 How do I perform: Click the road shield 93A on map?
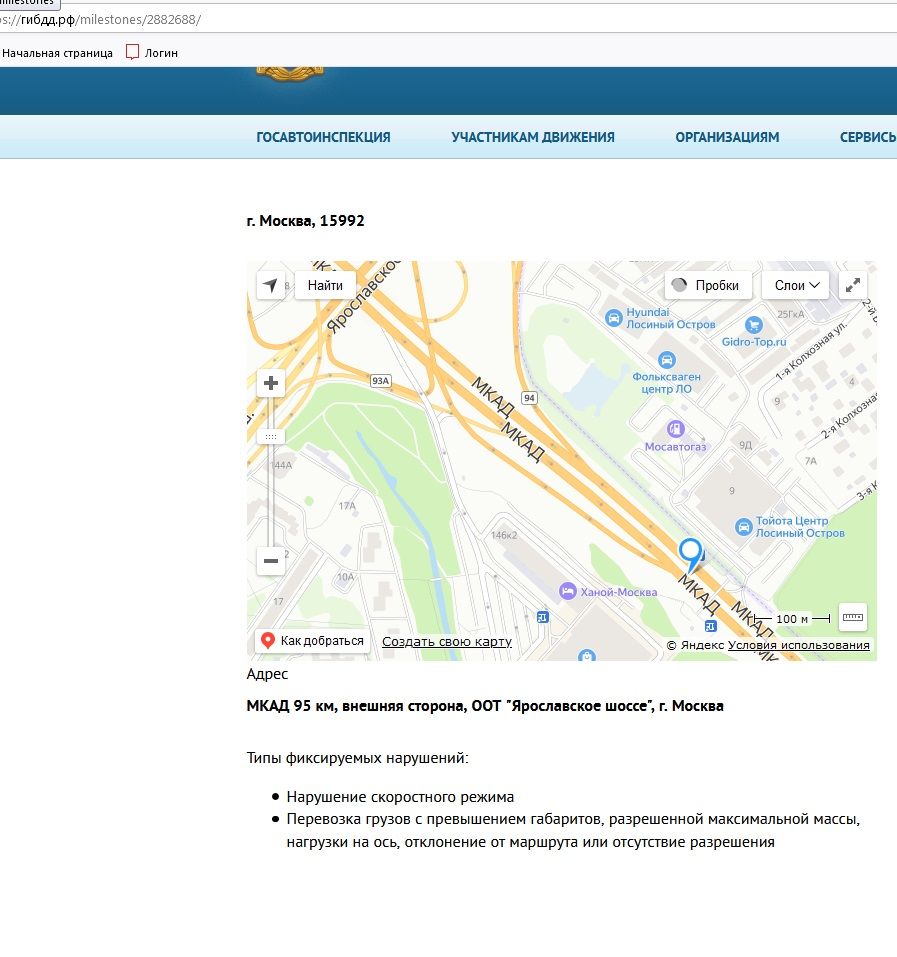380,381
